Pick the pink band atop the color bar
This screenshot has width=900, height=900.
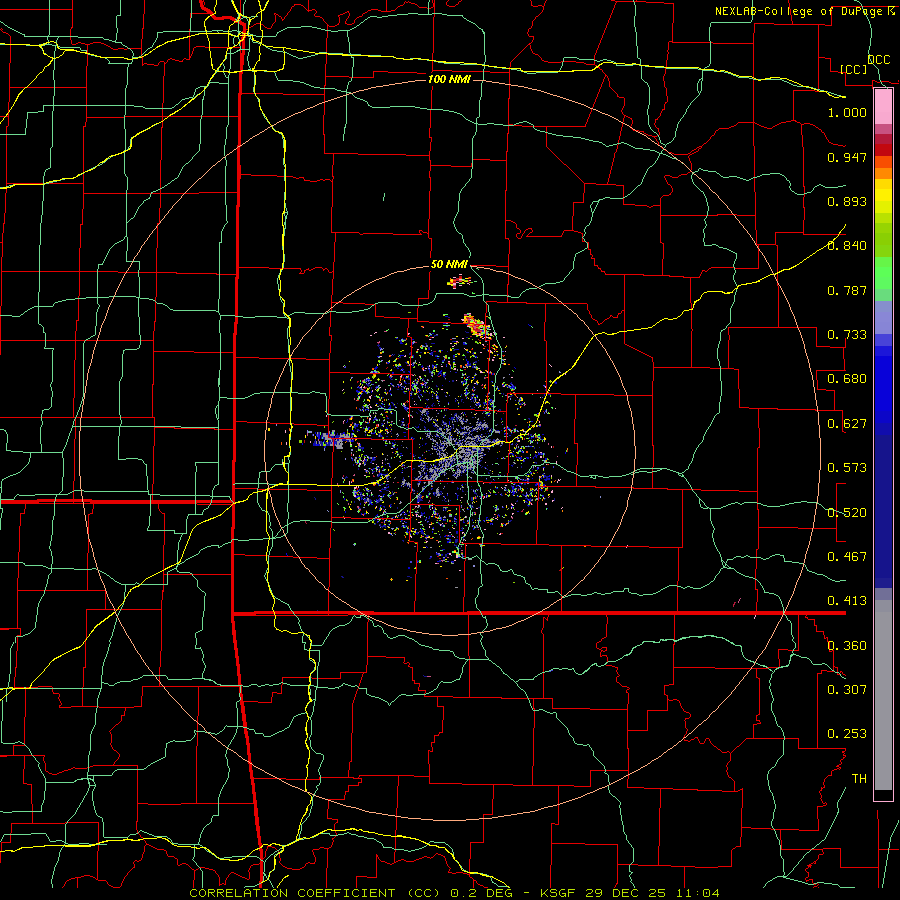coord(883,107)
